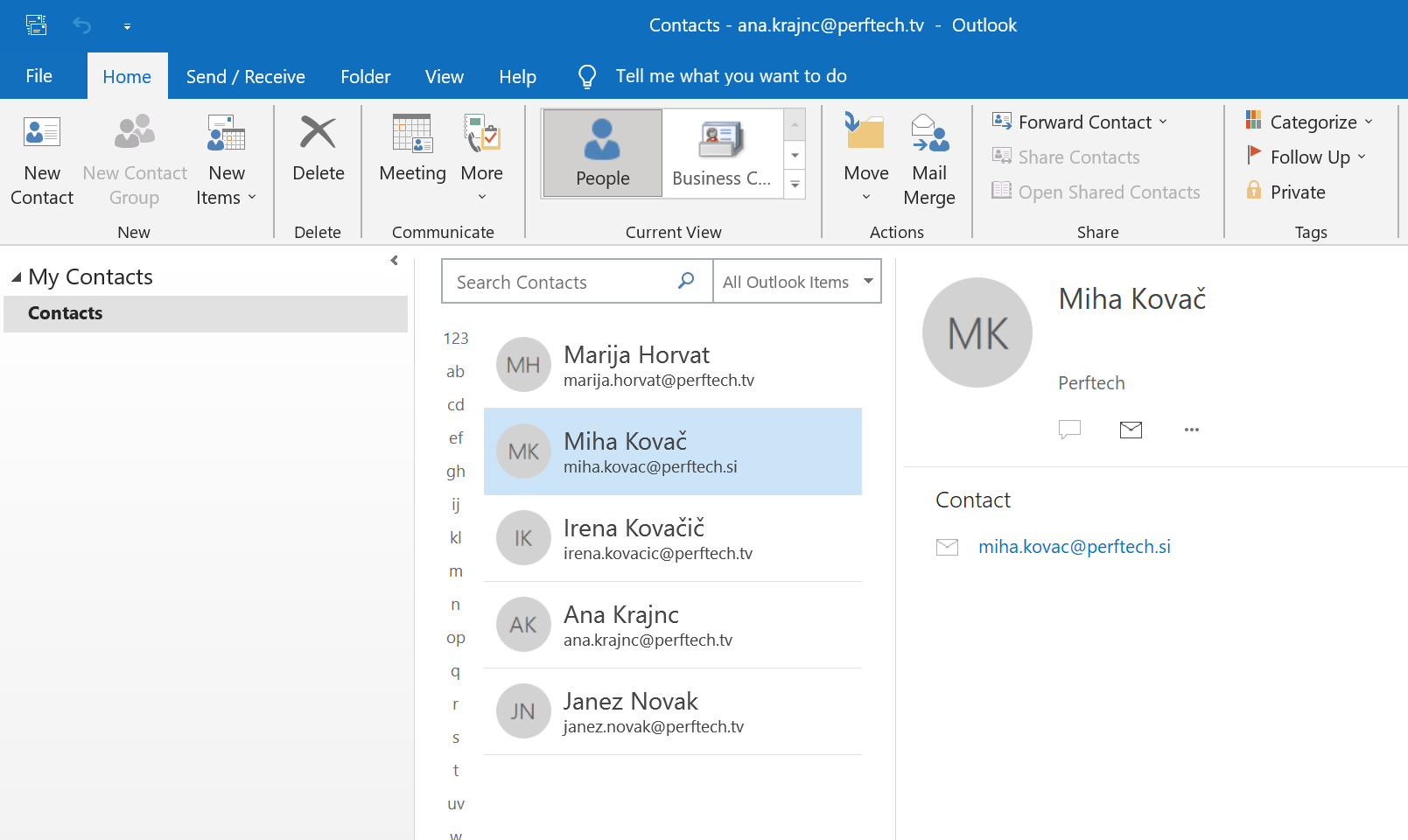Select contact Janez Novak
The width and height of the screenshot is (1408, 840).
coord(673,711)
